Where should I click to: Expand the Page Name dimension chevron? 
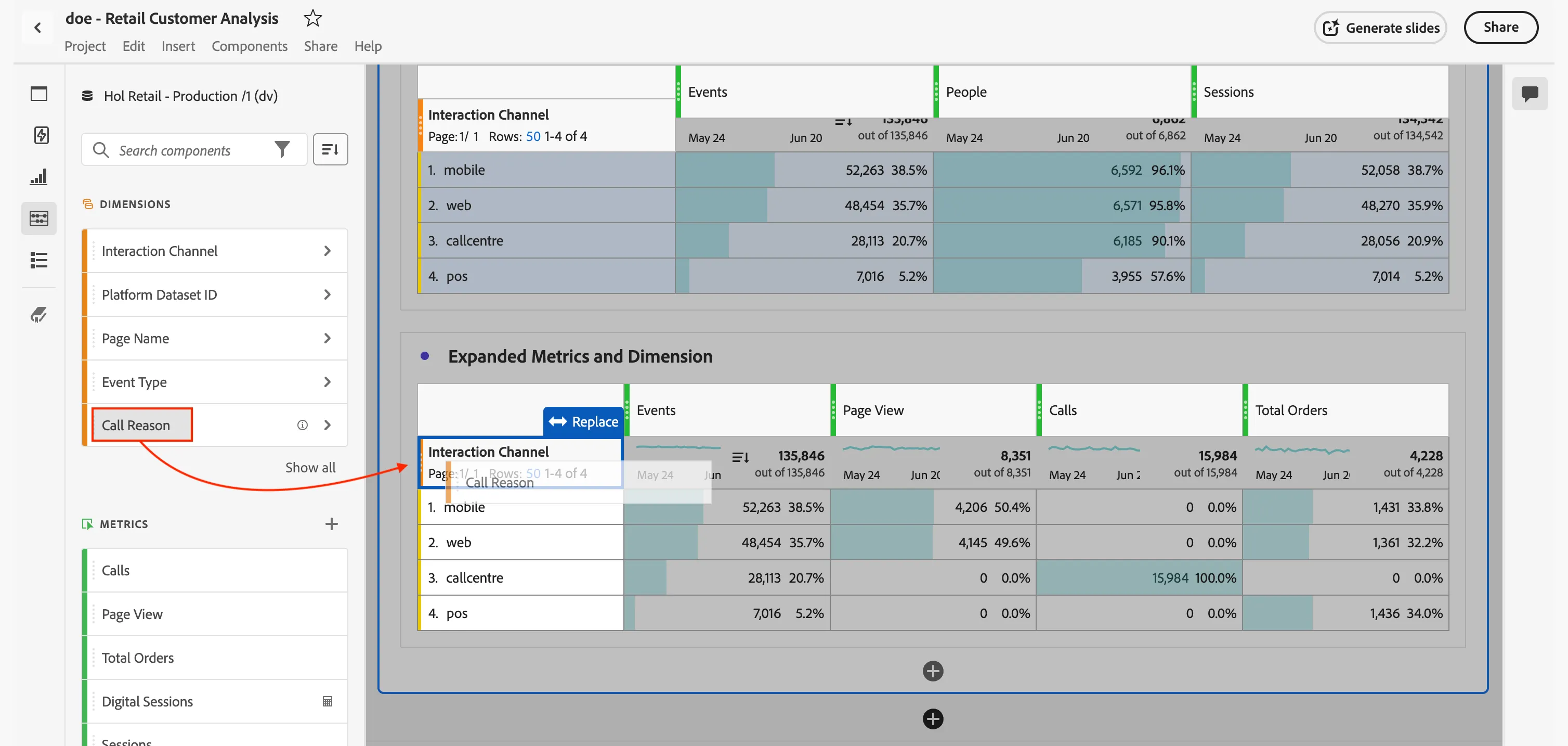pos(328,338)
